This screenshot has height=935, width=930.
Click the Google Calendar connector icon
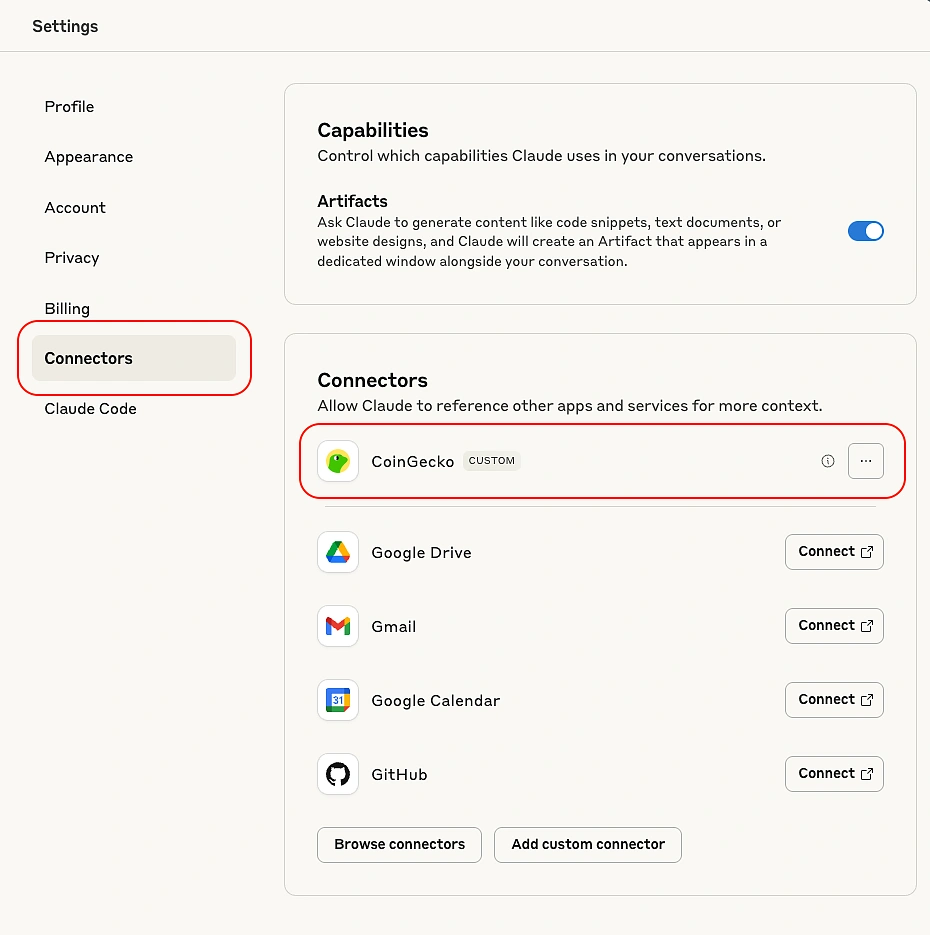[337, 700]
